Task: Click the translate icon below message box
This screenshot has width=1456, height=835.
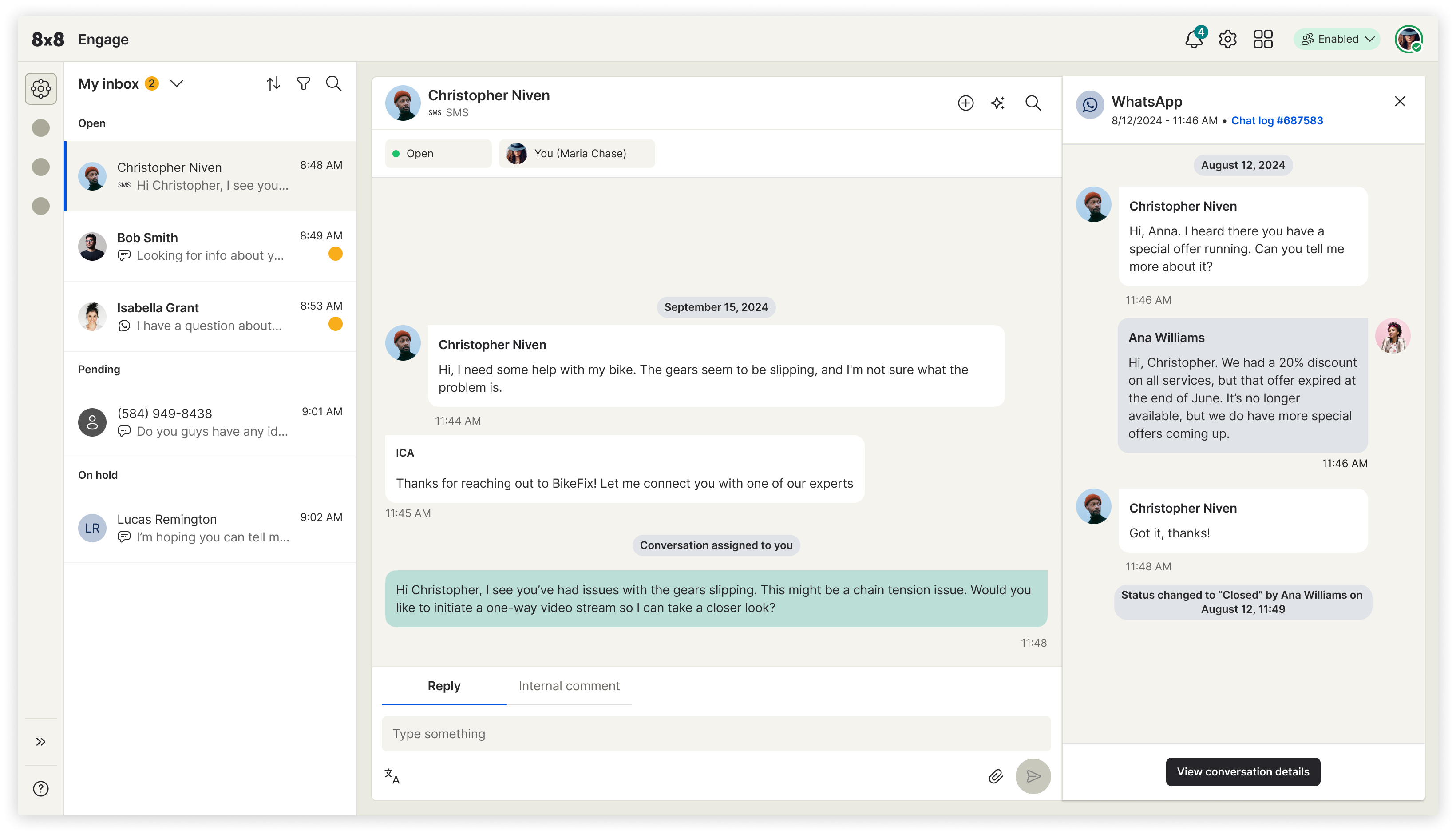Action: [x=392, y=776]
